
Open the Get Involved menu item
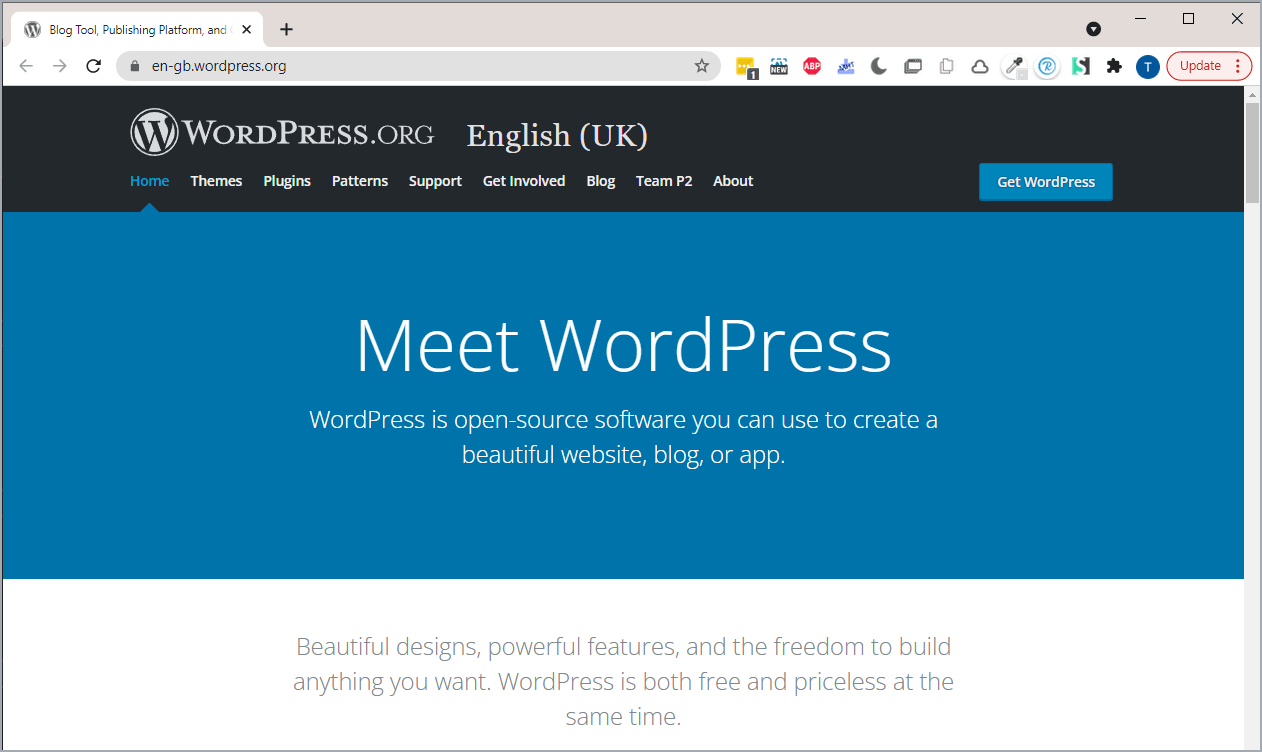point(524,181)
